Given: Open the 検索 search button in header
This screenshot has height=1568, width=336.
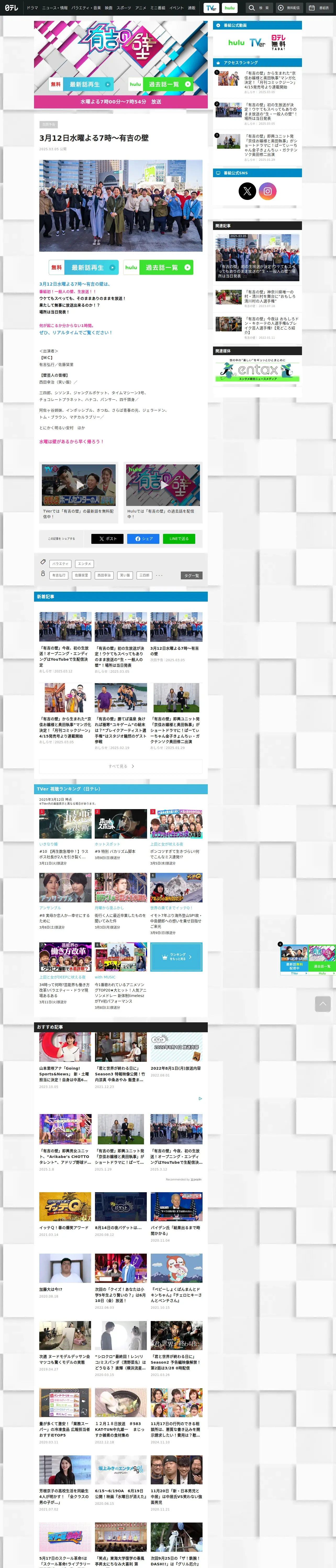Looking at the screenshot, I should point(259,8).
